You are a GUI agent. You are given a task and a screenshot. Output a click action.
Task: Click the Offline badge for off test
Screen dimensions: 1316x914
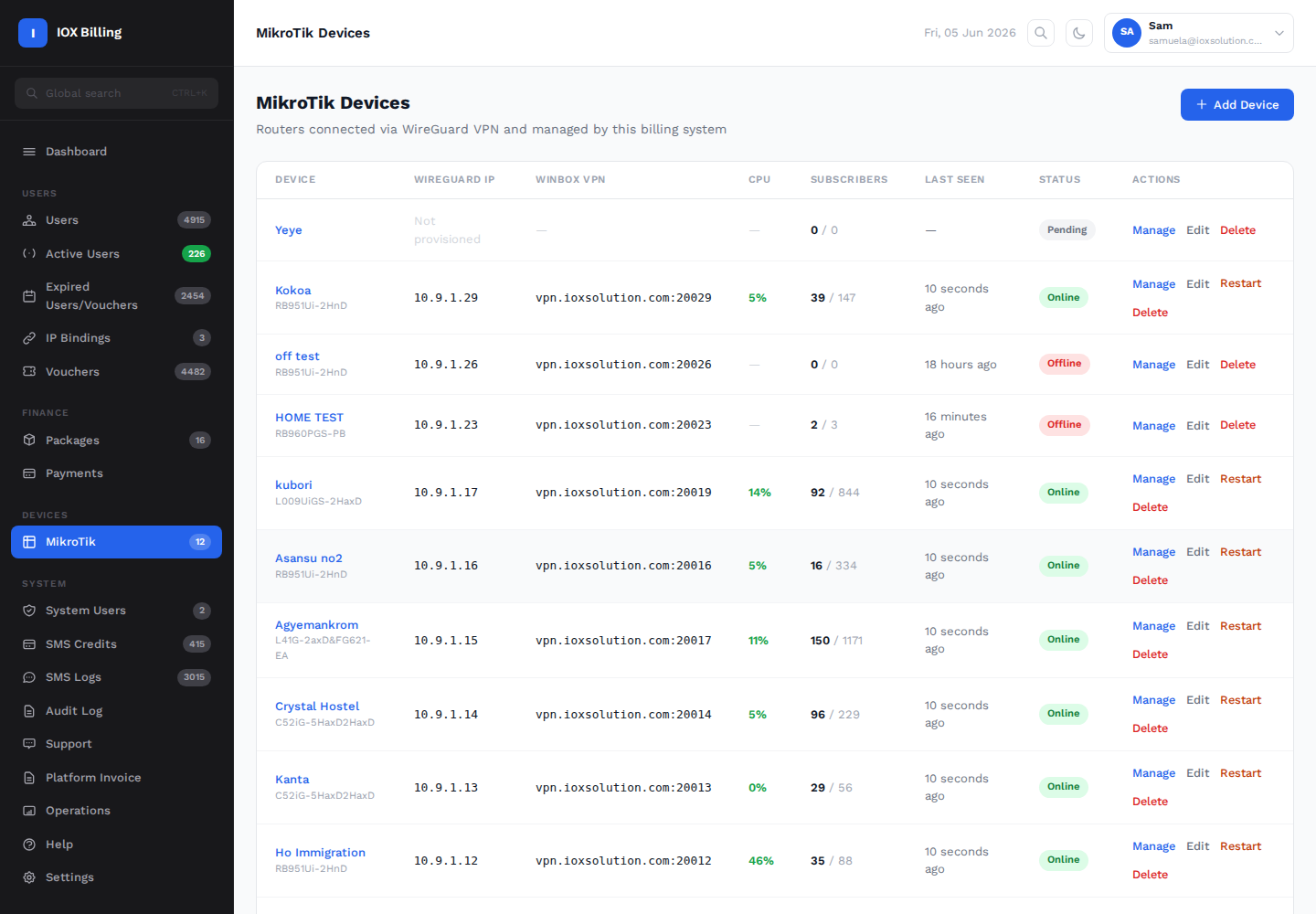coord(1064,364)
